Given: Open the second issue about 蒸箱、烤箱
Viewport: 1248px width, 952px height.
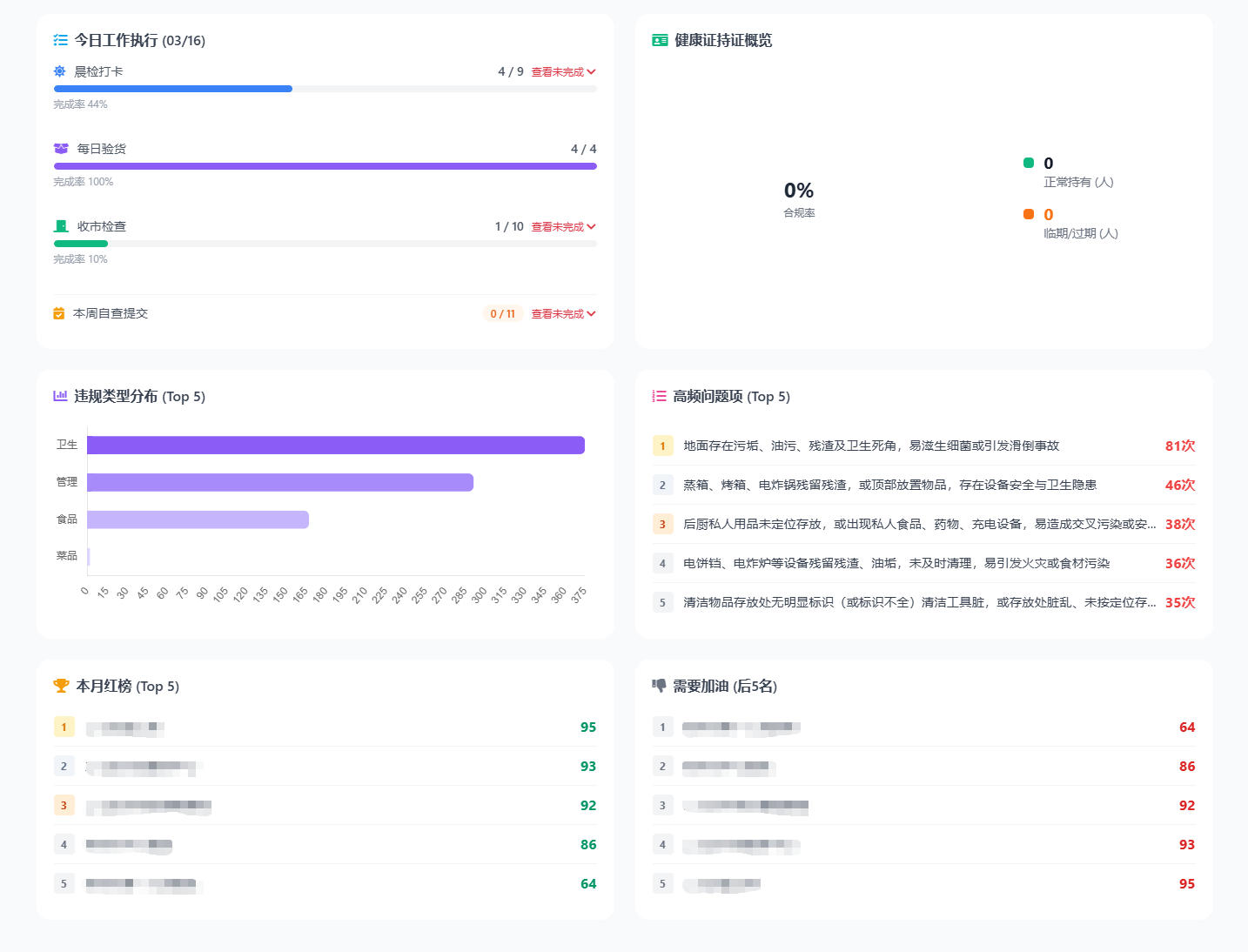Looking at the screenshot, I should [x=889, y=485].
